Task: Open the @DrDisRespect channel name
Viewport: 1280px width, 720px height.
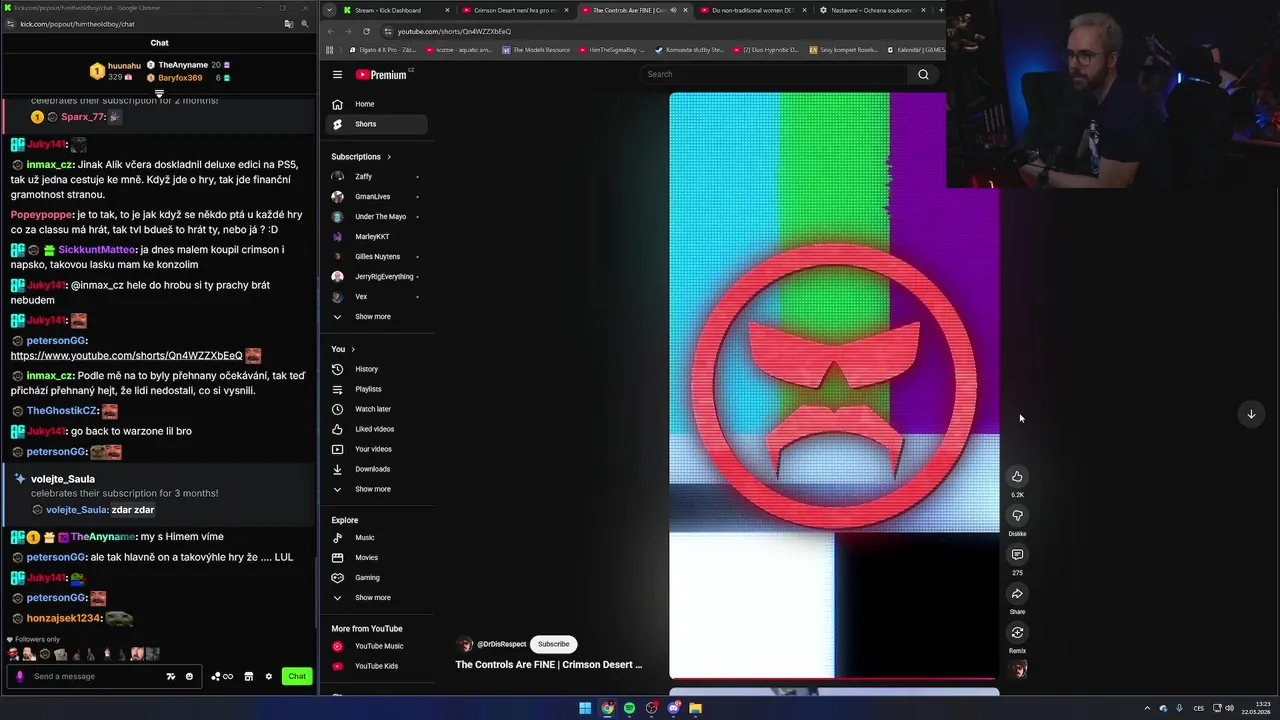Action: (501, 644)
